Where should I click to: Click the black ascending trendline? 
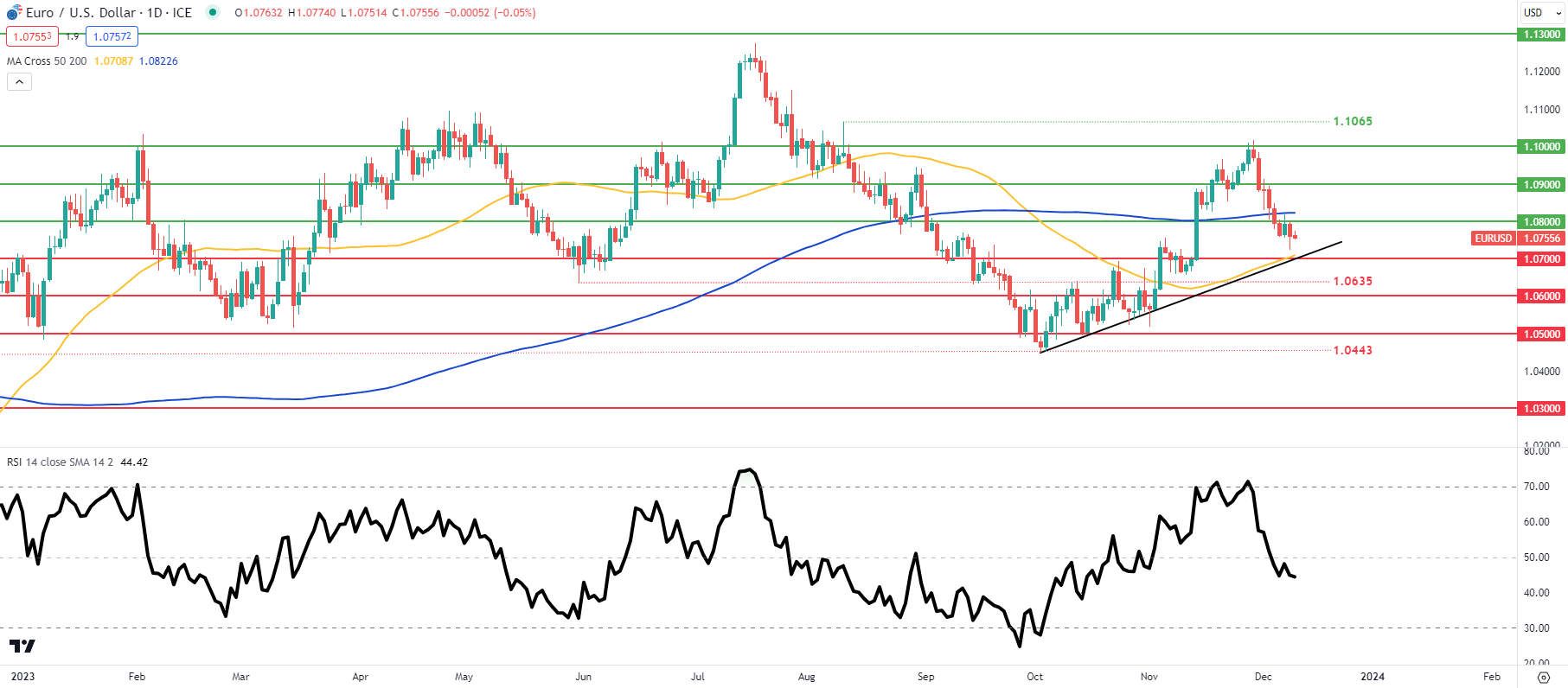[x=1190, y=296]
